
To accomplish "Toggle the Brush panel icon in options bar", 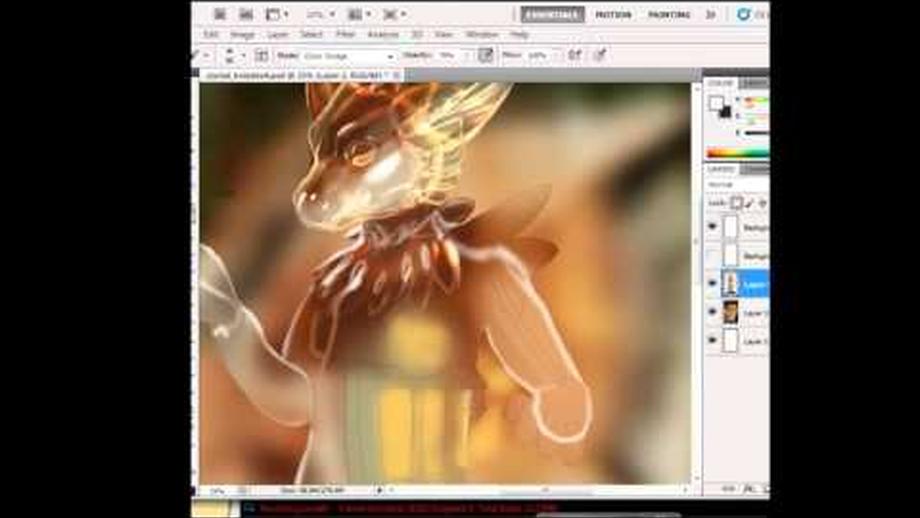I will (x=262, y=55).
